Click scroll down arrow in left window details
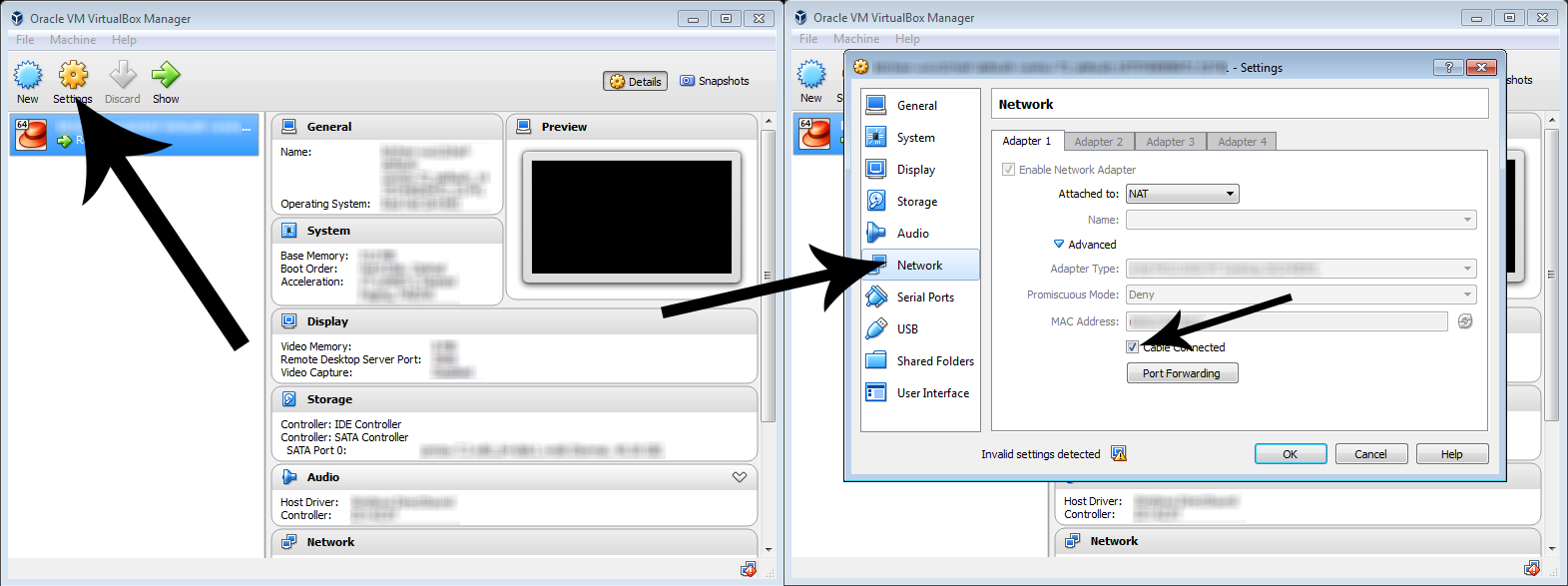 click(769, 549)
